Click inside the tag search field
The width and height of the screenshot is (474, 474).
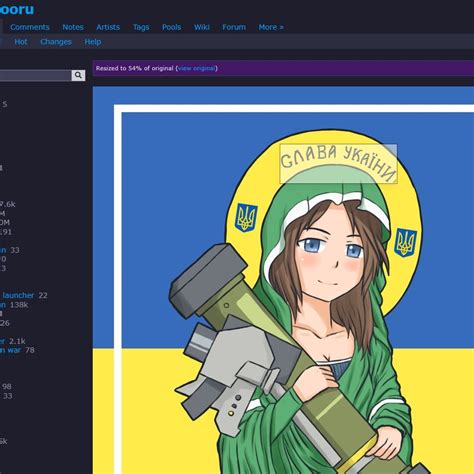click(35, 75)
